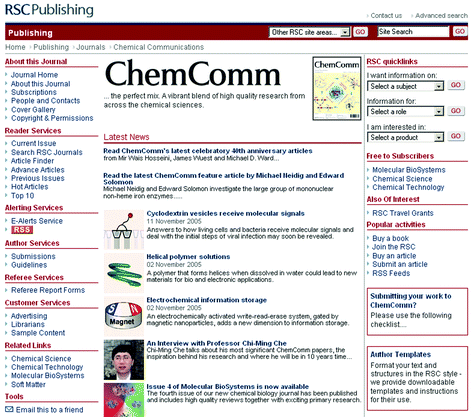
Task: Click GO next to Select a product
Action: coord(456,136)
